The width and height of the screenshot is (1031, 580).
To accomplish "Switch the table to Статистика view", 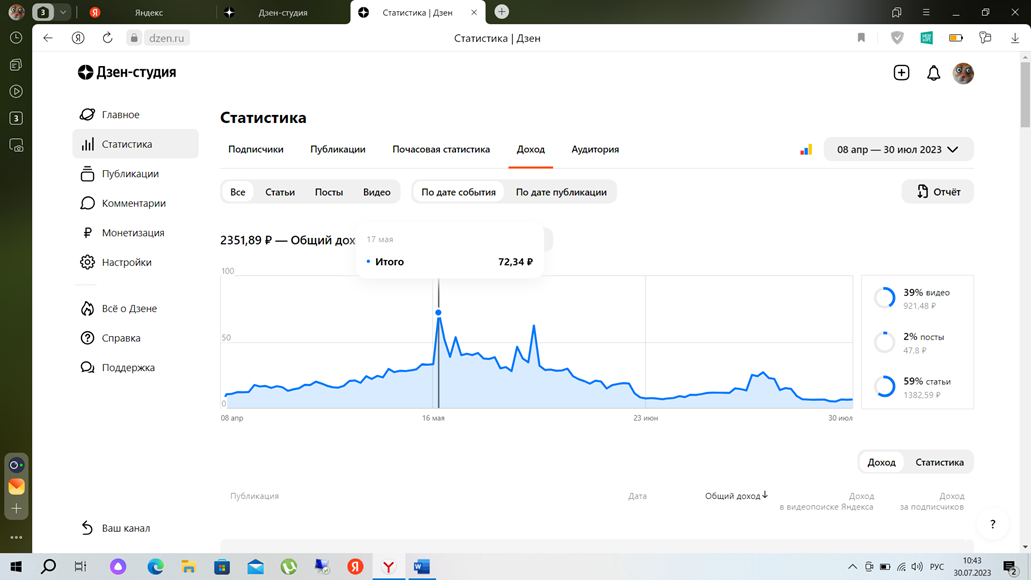I will point(940,462).
